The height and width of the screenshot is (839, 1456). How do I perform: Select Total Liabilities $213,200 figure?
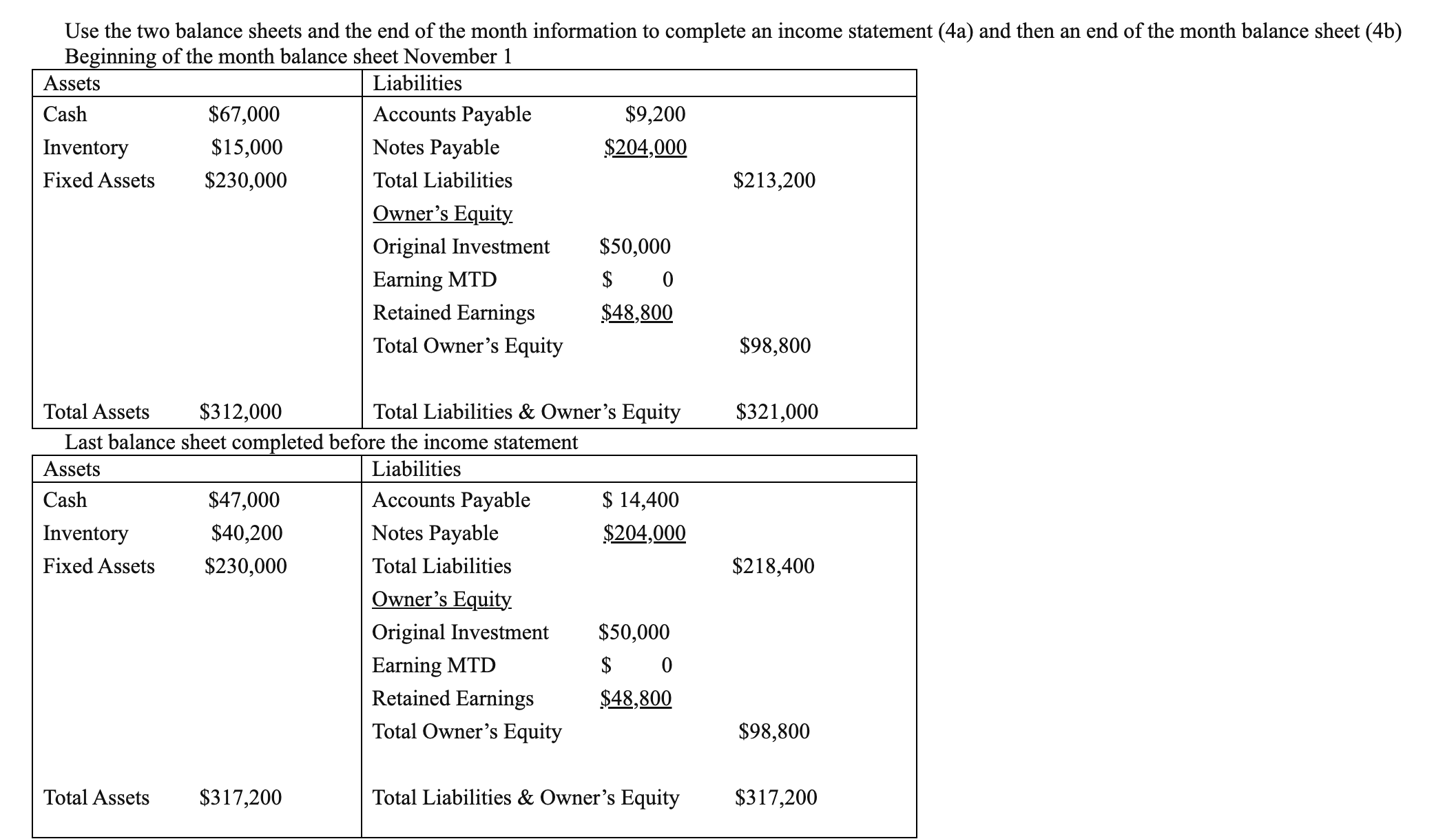[x=774, y=180]
